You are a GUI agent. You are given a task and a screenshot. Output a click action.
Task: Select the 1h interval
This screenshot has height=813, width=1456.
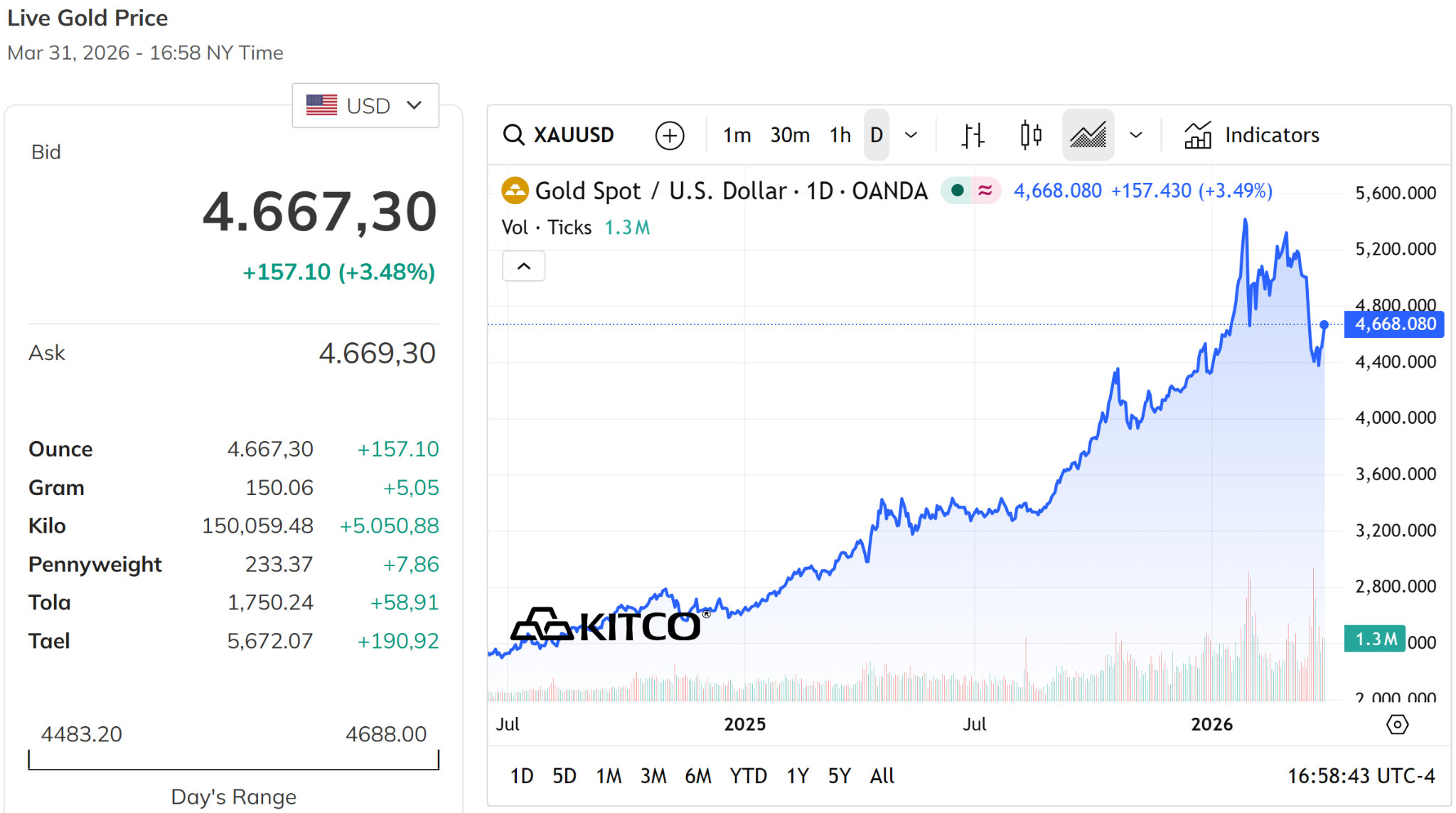tap(840, 134)
